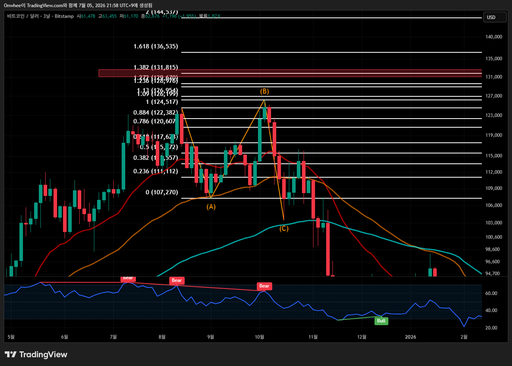Click the 112,000 price axis label

[494, 172]
